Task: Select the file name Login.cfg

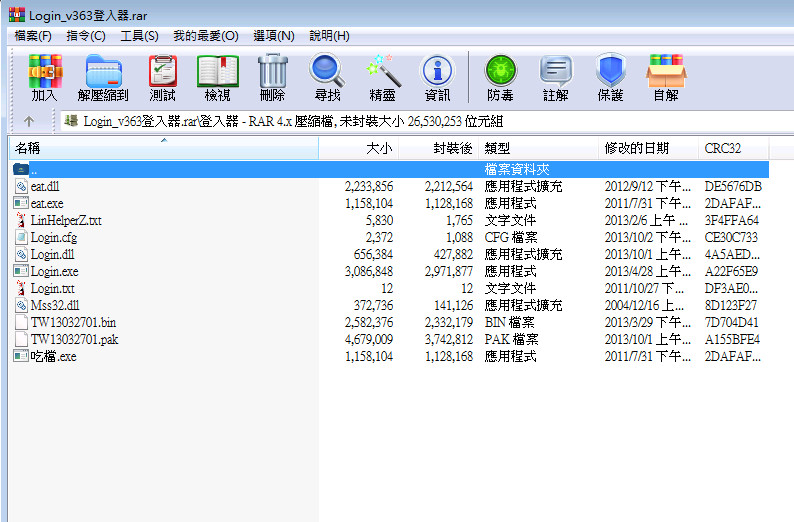Action: click(x=54, y=237)
